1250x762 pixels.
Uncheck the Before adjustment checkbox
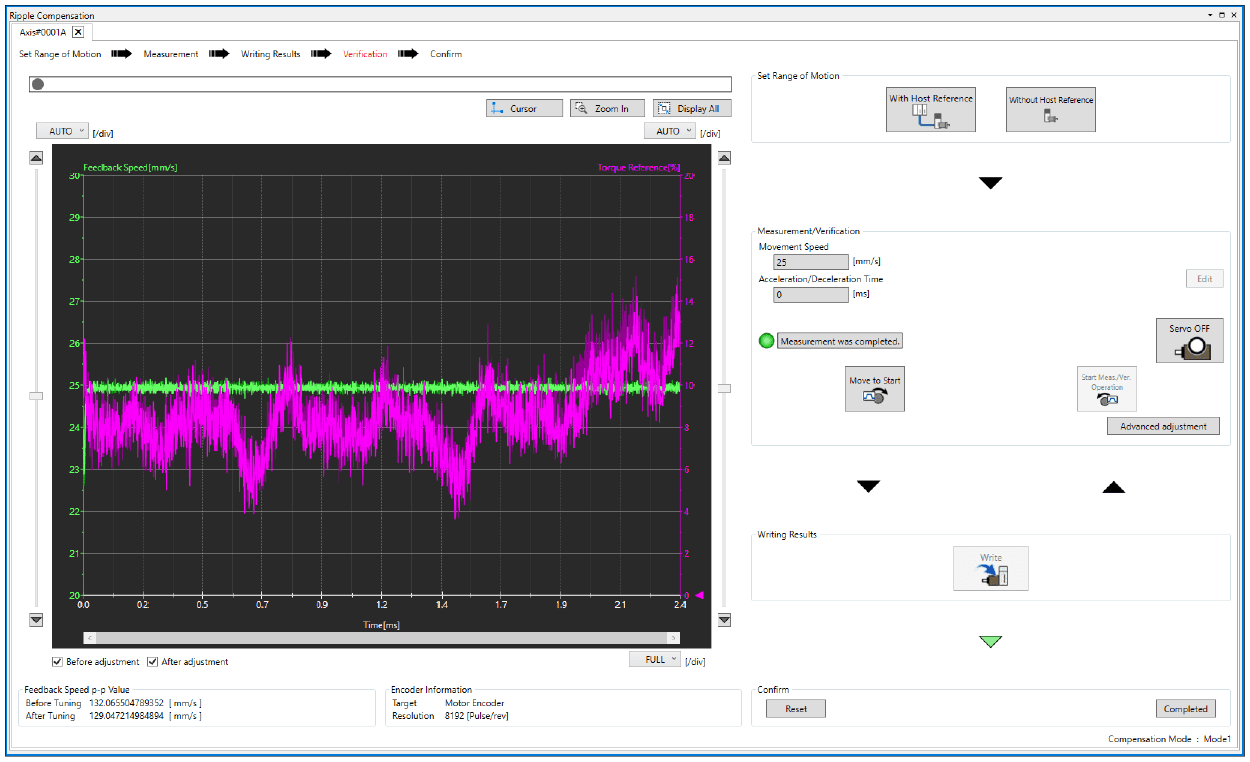pyautogui.click(x=58, y=662)
